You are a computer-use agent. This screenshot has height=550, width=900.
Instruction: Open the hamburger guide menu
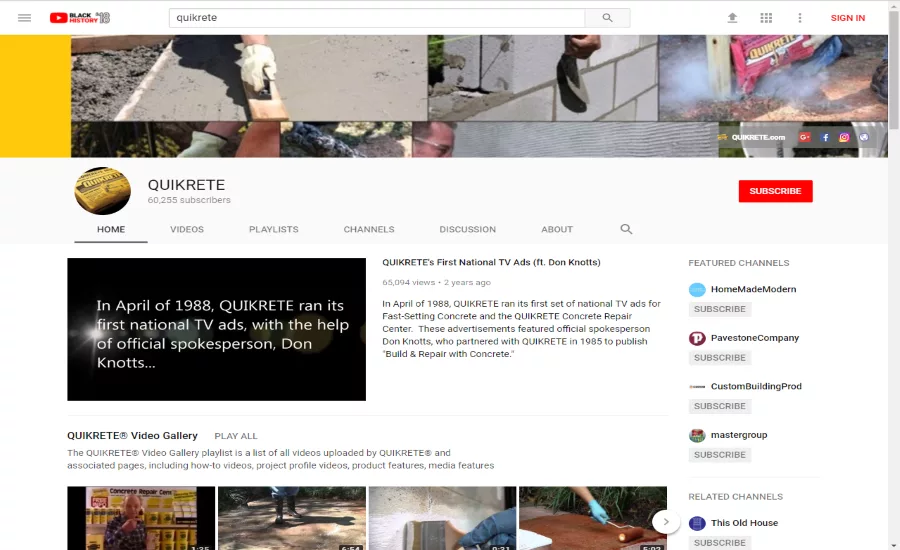click(24, 18)
